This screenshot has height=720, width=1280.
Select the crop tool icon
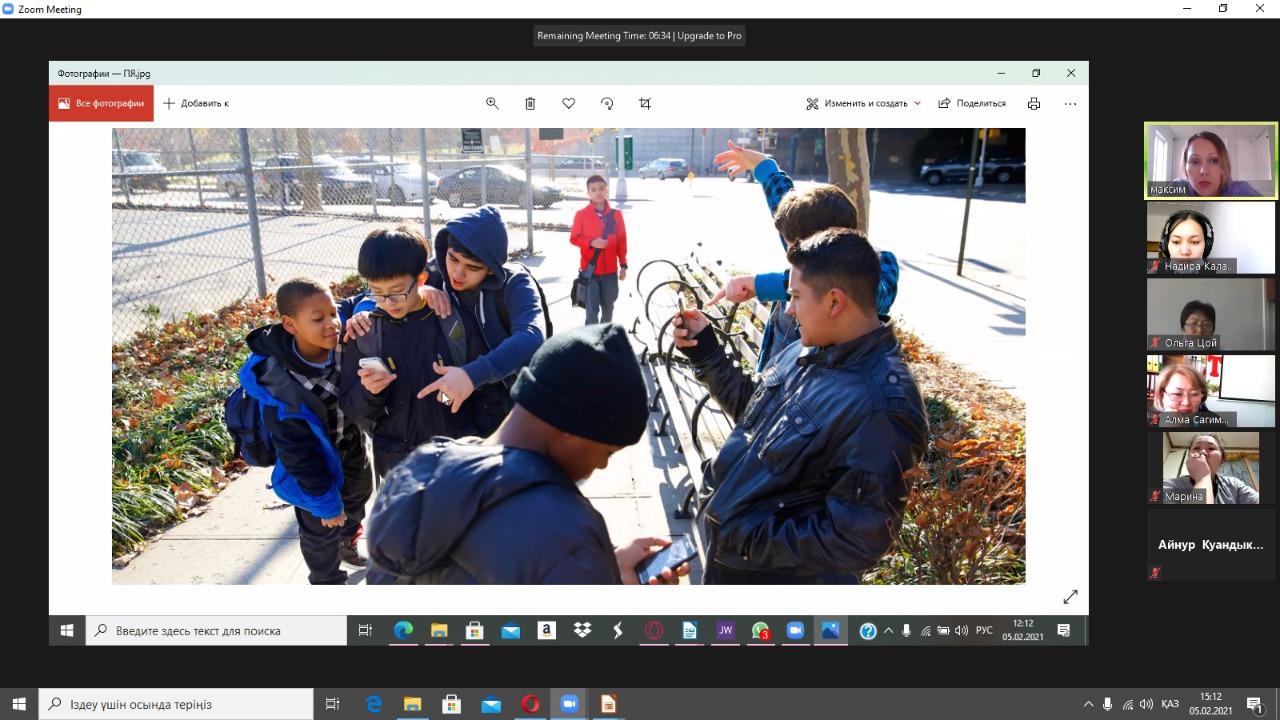(x=645, y=103)
